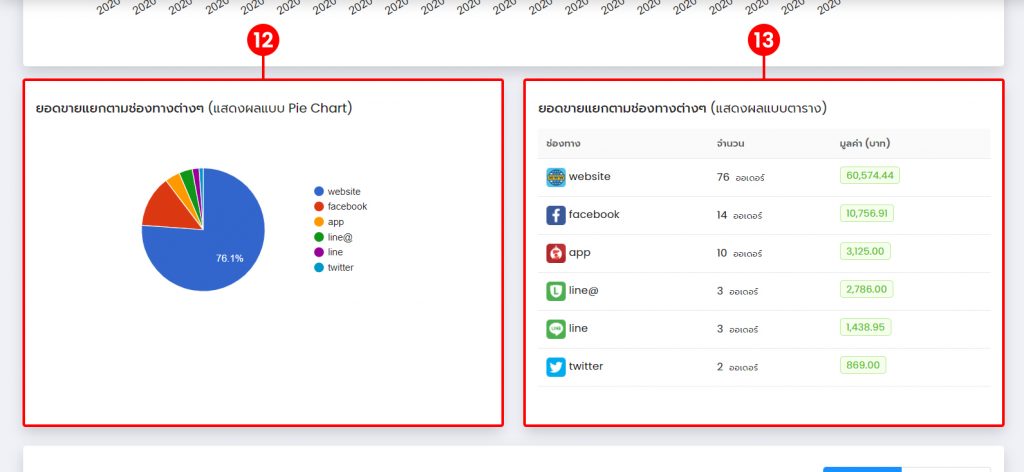Click the twitter row name in table

pos(586,366)
